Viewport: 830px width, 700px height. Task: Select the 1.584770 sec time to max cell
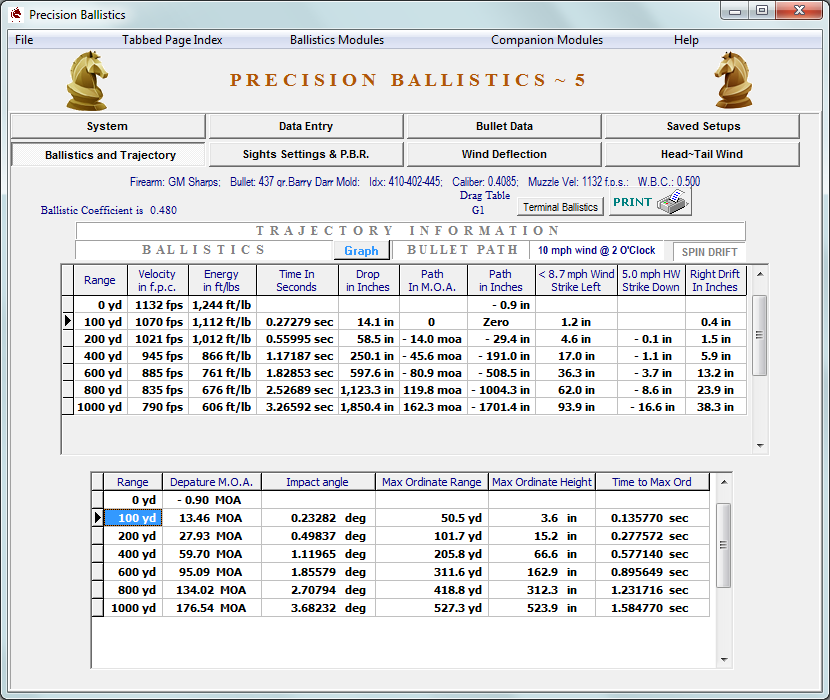[x=652, y=608]
